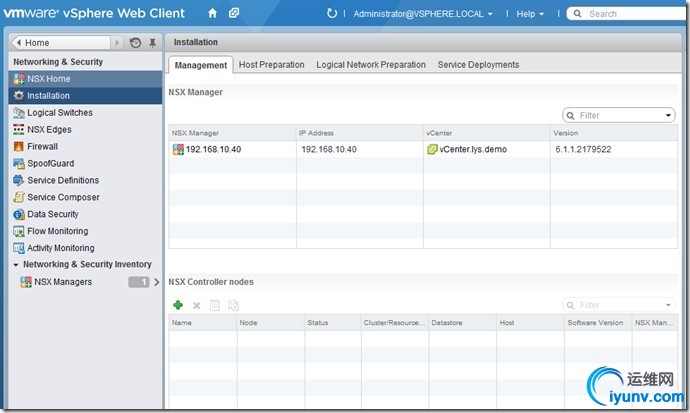This screenshot has width=690, height=413.
Task: Add a new NSX Controller node
Action: (x=178, y=305)
